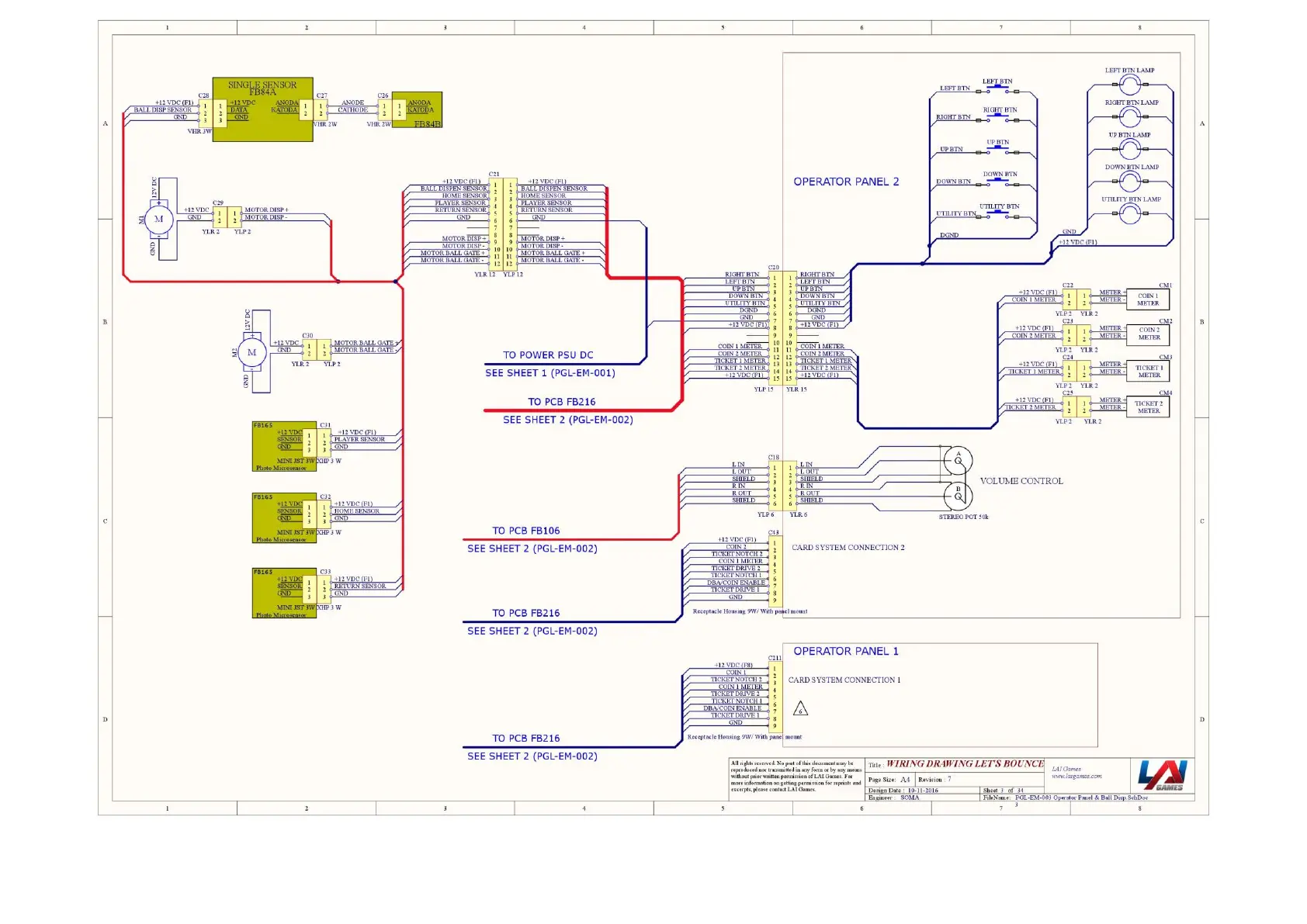Select the LEFT BTN pushbutton switch symbol
Screen dimensions: 1307x924
click(x=997, y=88)
